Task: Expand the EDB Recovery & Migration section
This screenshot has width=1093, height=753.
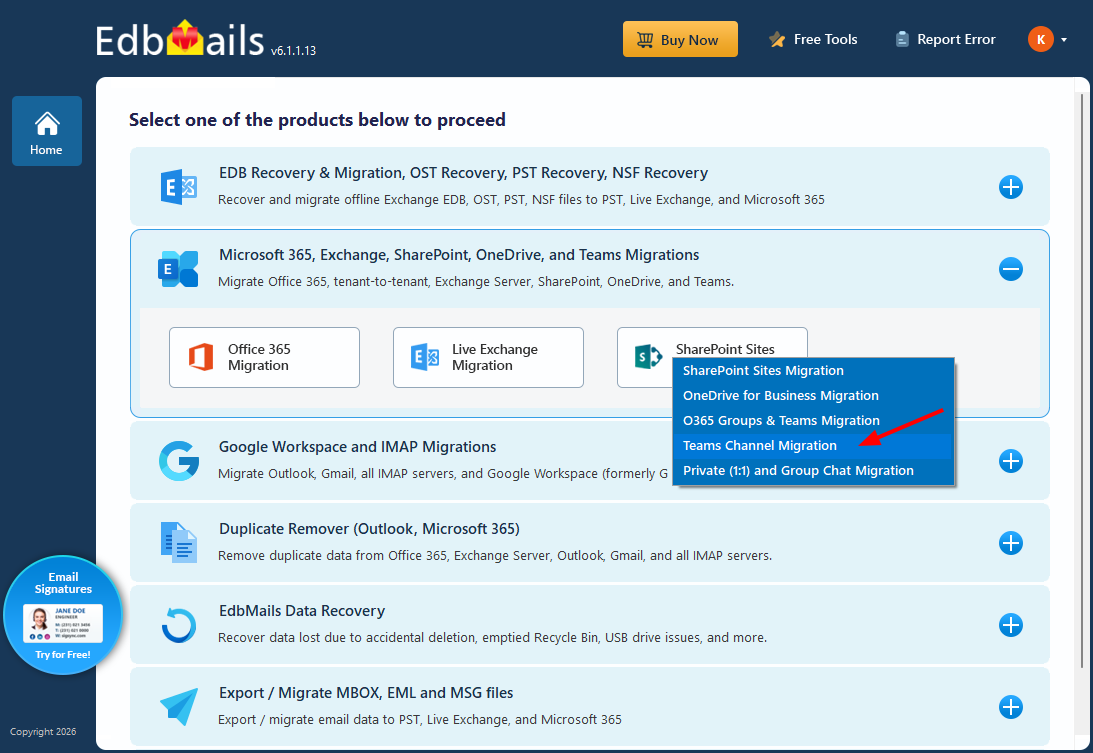Action: [x=1010, y=187]
